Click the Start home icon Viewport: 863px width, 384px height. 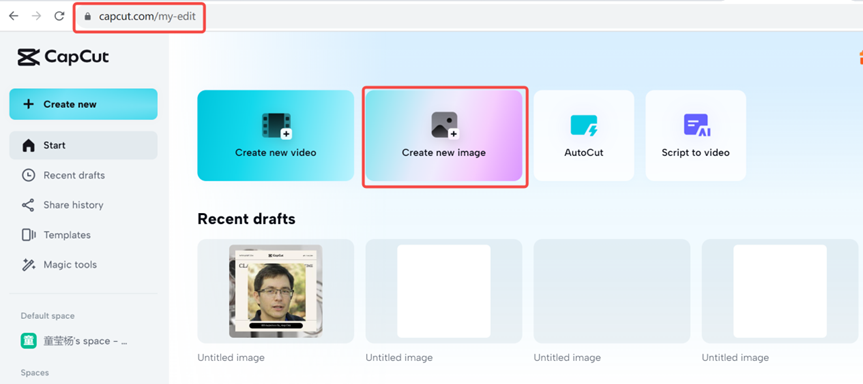[x=28, y=145]
